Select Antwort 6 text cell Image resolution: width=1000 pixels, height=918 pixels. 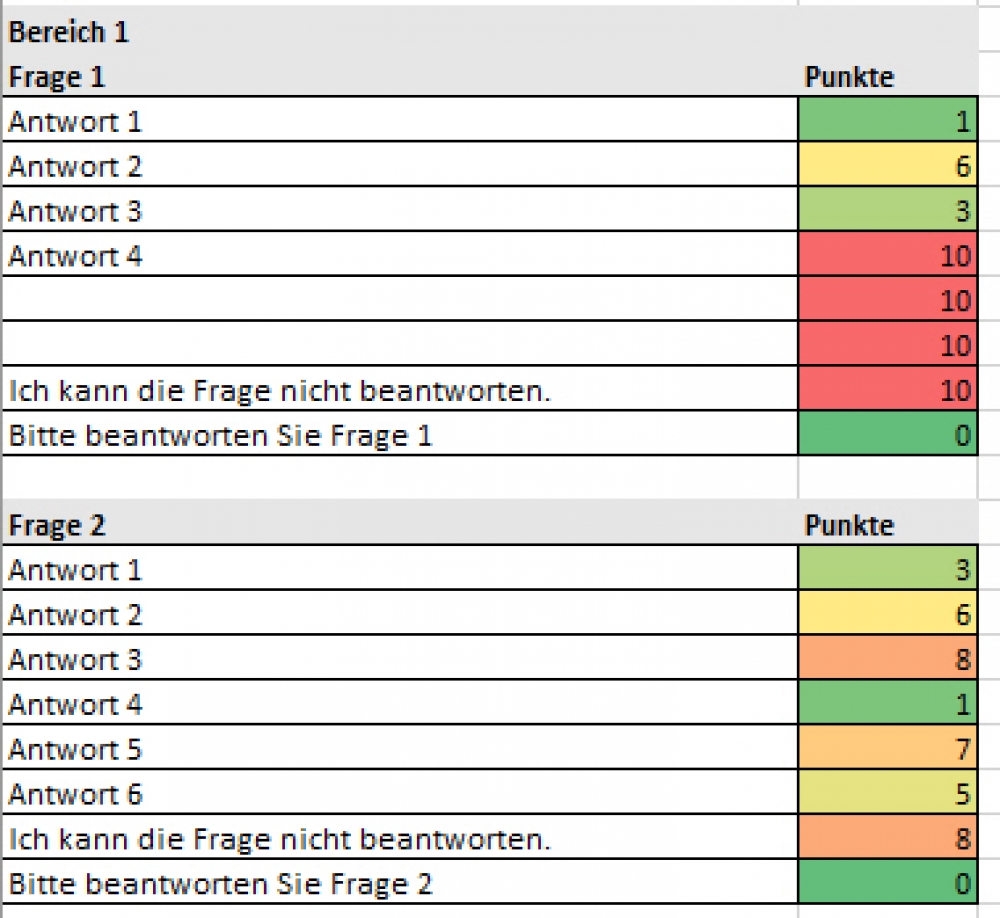[x=400, y=792]
